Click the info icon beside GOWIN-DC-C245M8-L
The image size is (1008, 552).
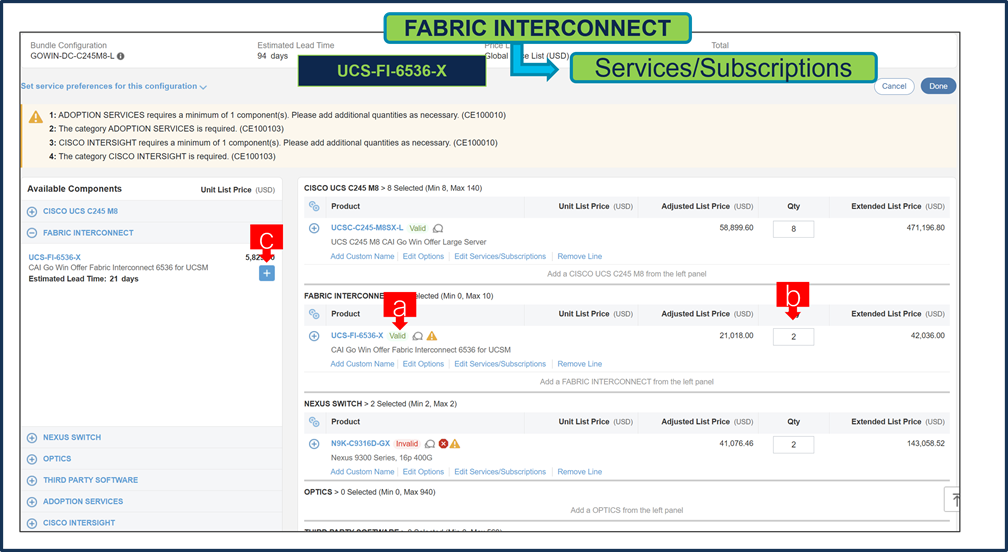coord(121,57)
